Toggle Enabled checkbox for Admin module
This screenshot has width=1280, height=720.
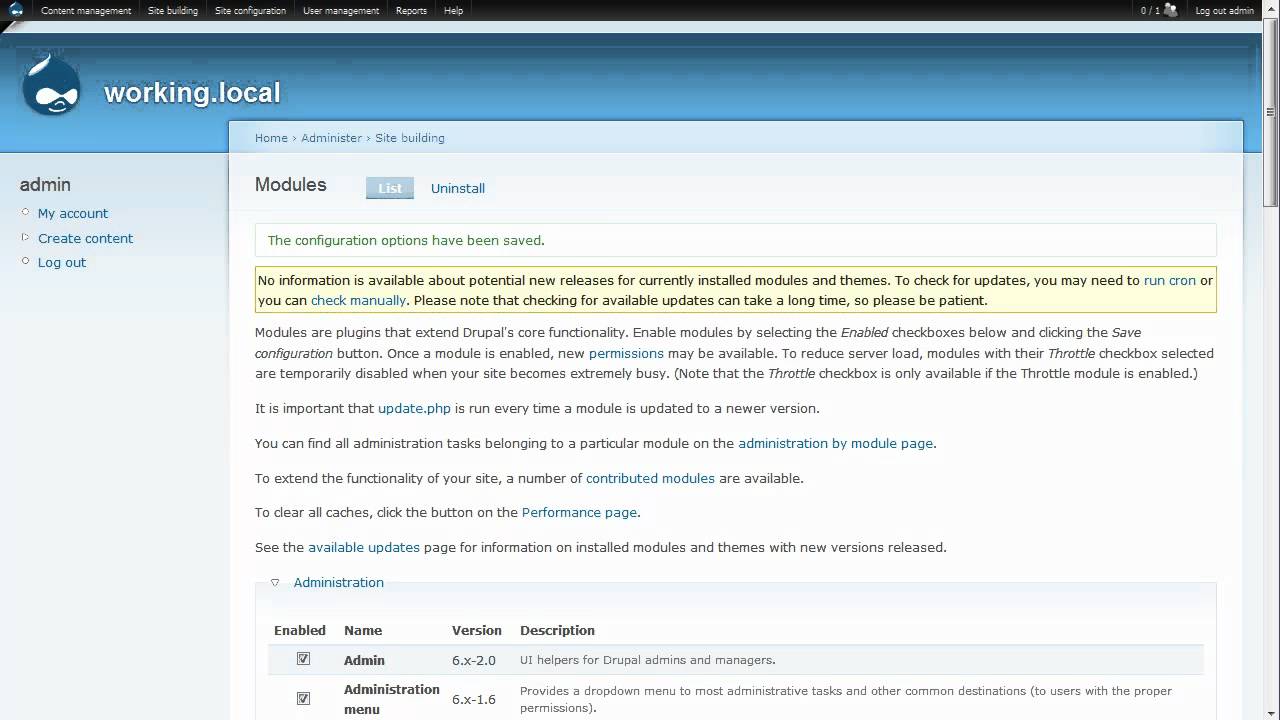tap(303, 659)
